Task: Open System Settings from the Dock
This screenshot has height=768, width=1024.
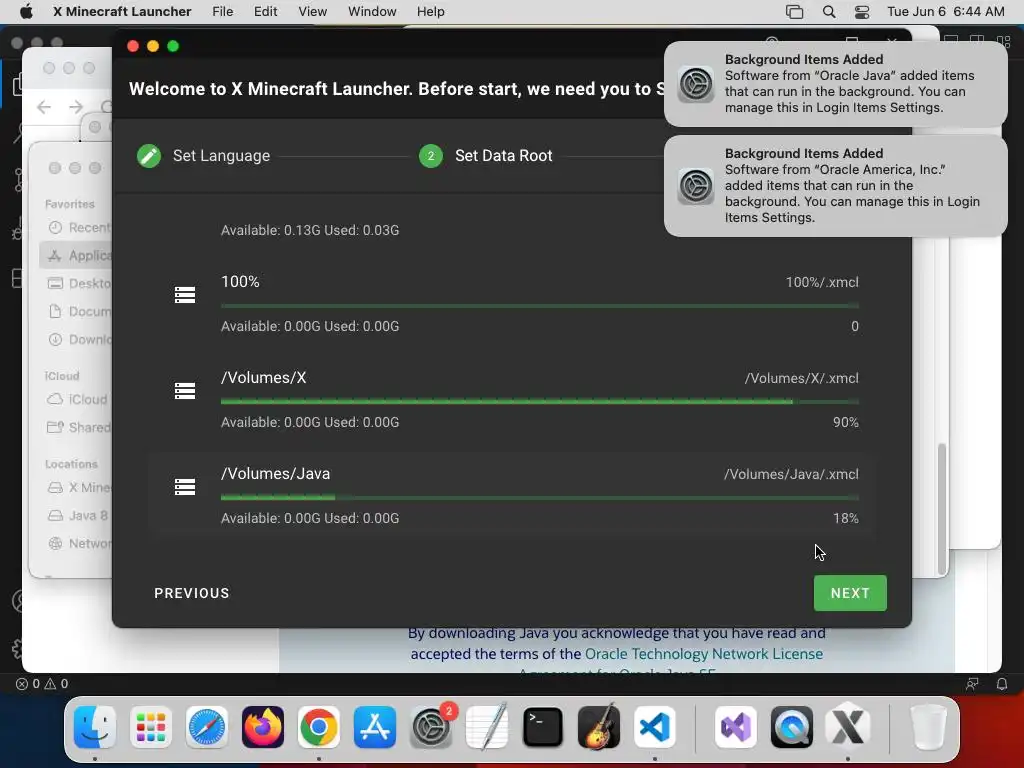Action: coord(431,727)
